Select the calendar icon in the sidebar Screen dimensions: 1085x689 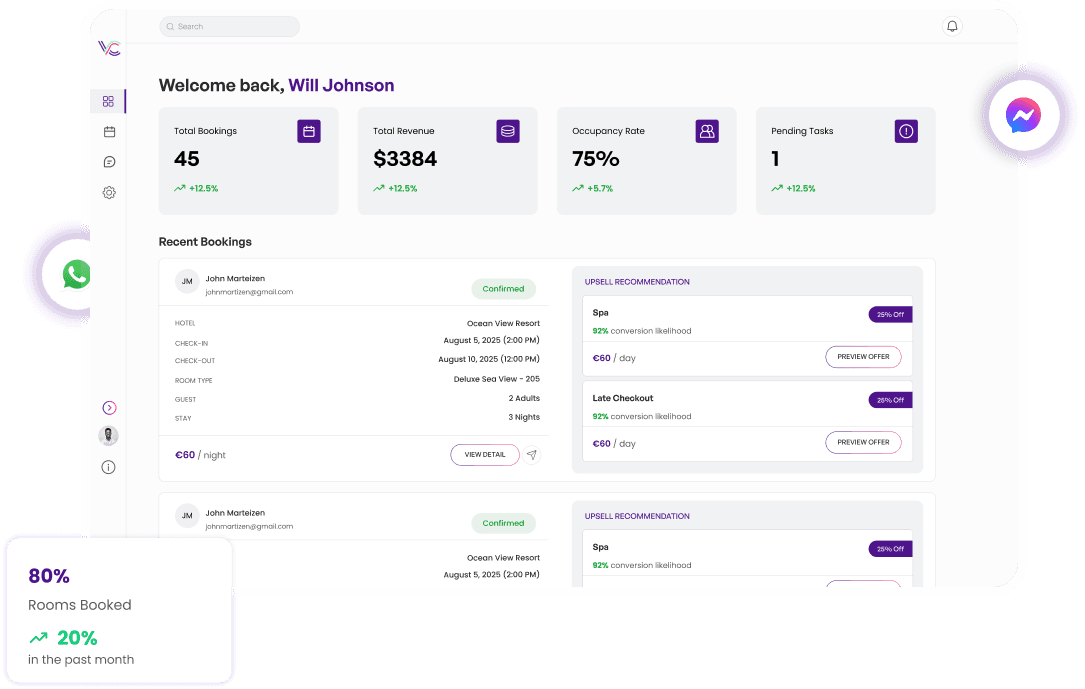[x=108, y=131]
